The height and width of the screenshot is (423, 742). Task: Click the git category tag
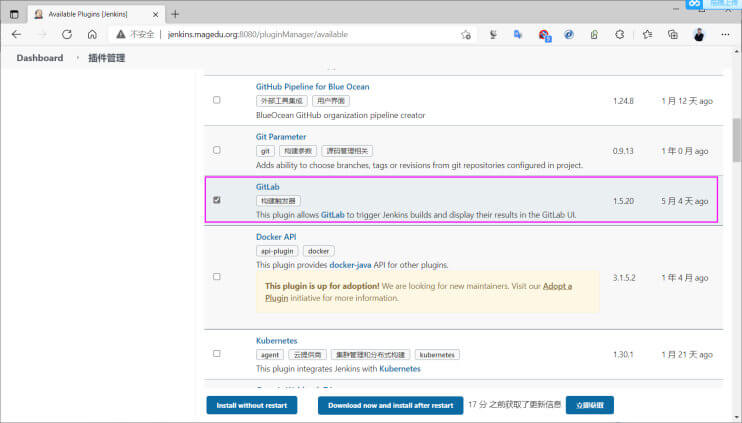[x=265, y=151]
